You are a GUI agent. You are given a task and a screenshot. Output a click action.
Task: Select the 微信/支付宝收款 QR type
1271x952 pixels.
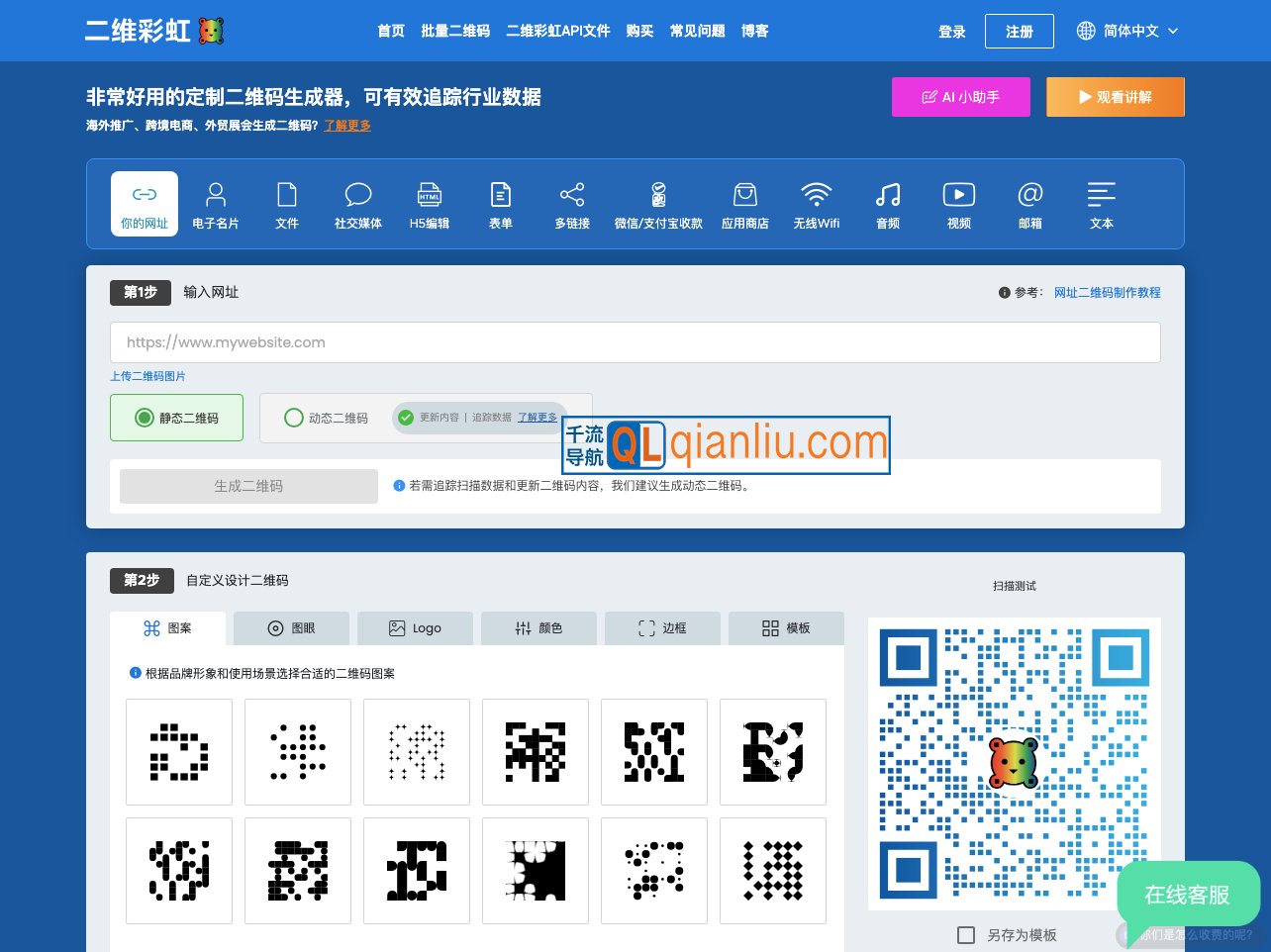[x=657, y=204]
